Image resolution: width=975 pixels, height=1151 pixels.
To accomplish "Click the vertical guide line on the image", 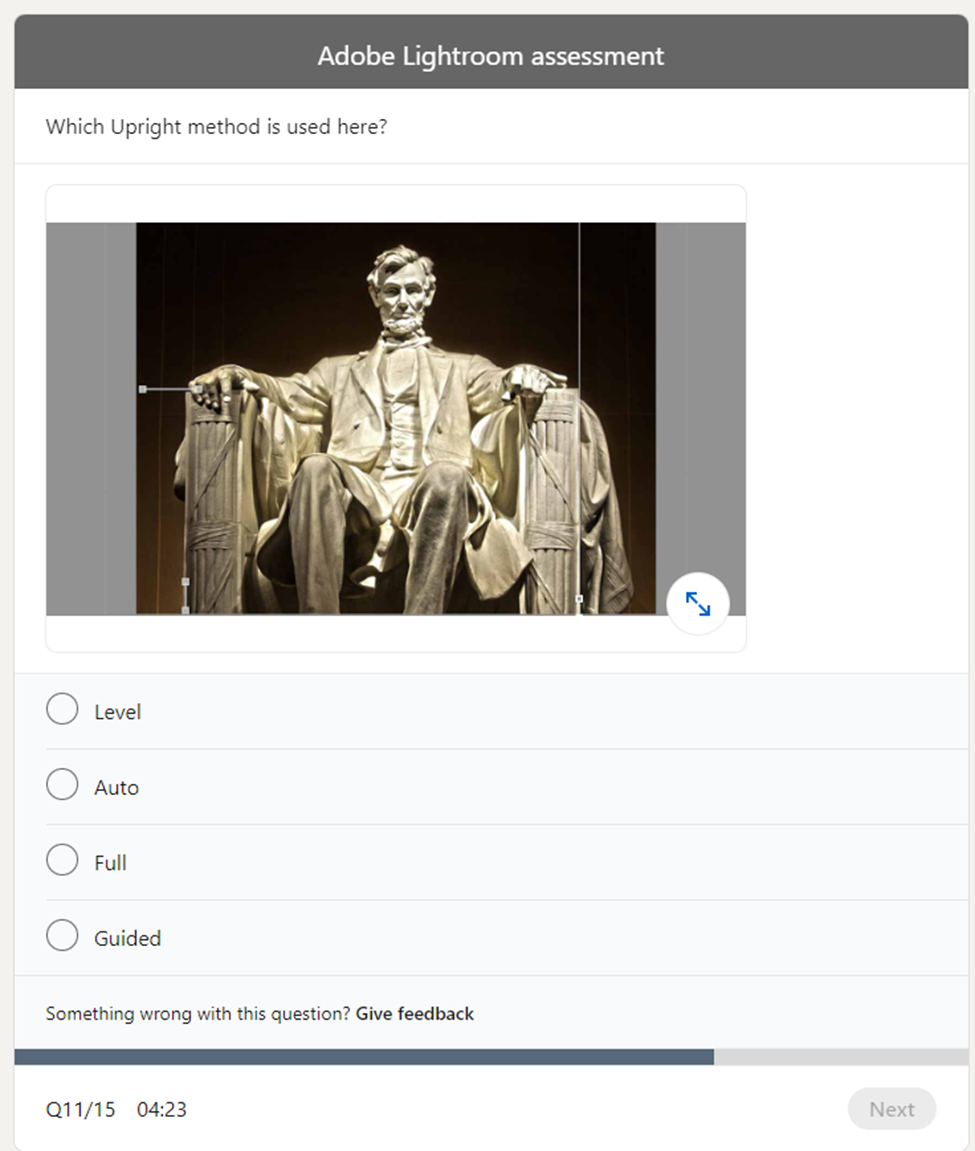I will pyautogui.click(x=577, y=400).
